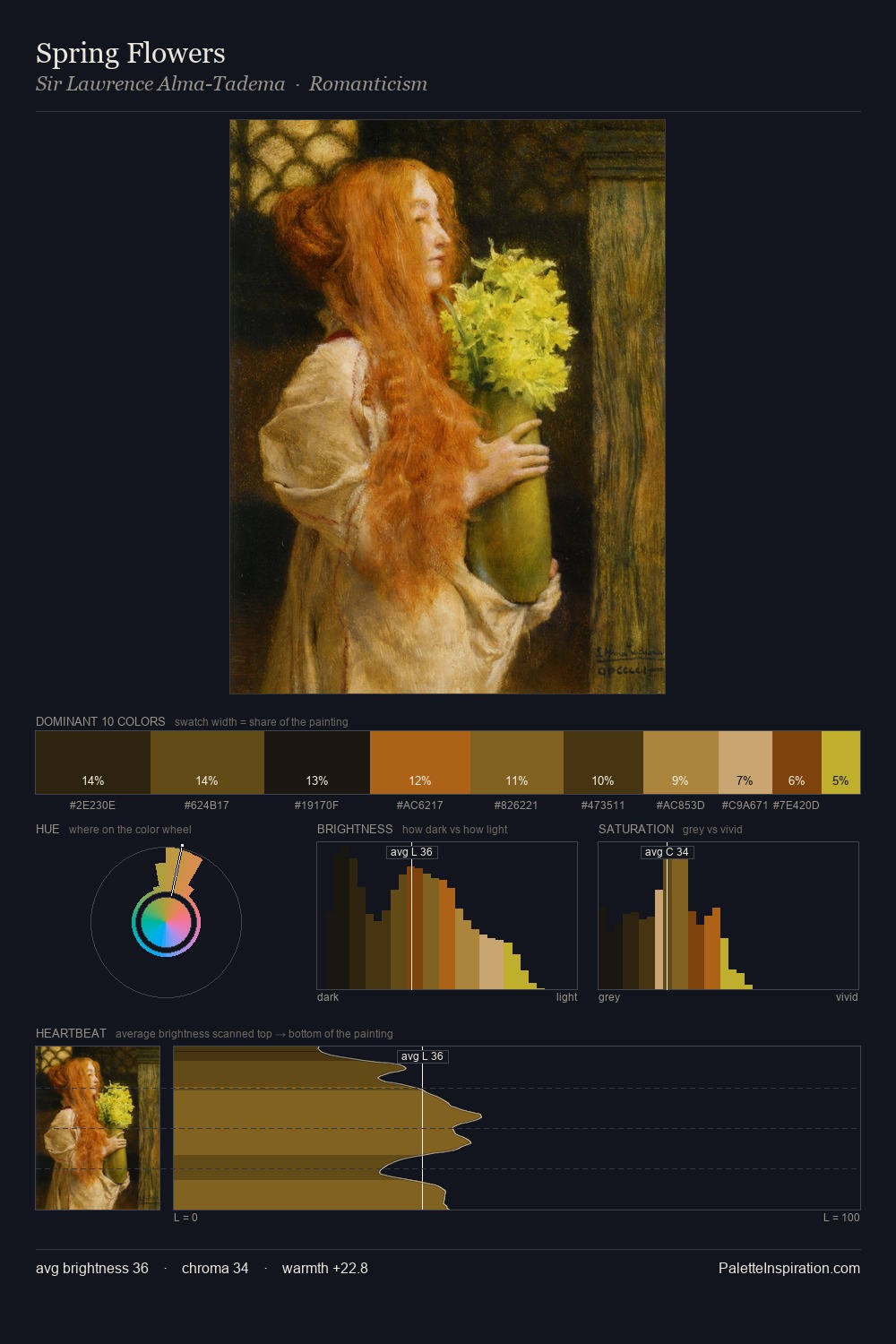Click the avg L 36 heartbeat label

422,1056
